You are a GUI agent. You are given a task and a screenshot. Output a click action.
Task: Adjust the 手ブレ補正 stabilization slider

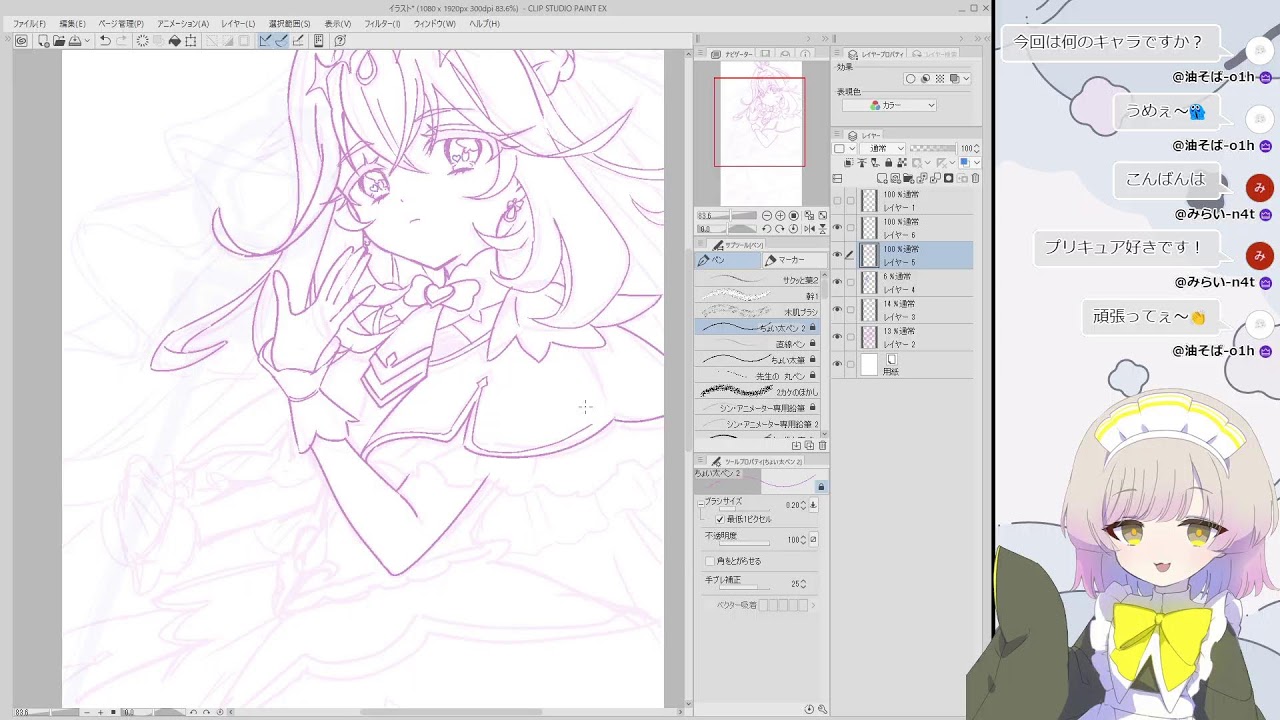coord(745,586)
